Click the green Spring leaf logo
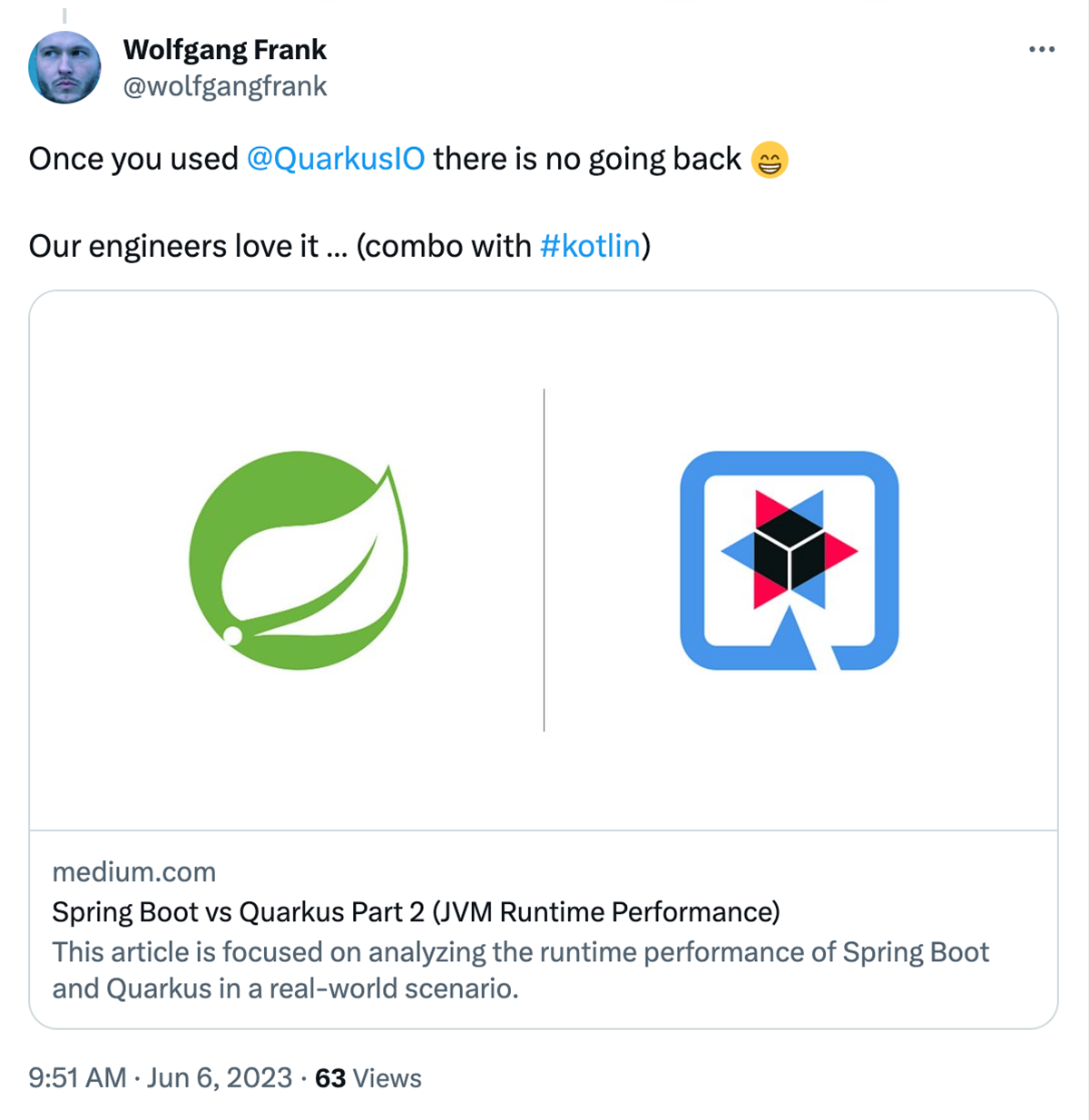This screenshot has height=1120, width=1089. [x=299, y=561]
